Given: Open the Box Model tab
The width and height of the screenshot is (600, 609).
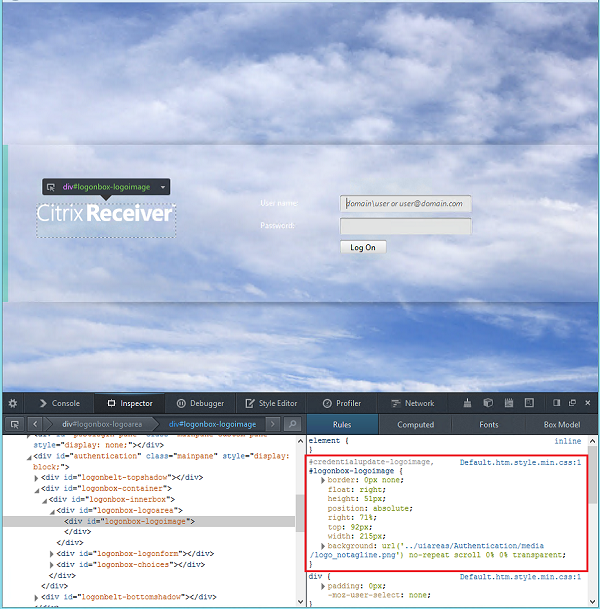Looking at the screenshot, I should click(562, 424).
